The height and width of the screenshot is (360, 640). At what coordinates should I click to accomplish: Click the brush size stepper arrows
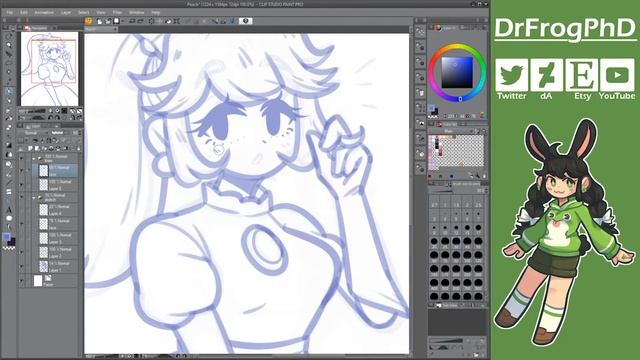point(486,191)
